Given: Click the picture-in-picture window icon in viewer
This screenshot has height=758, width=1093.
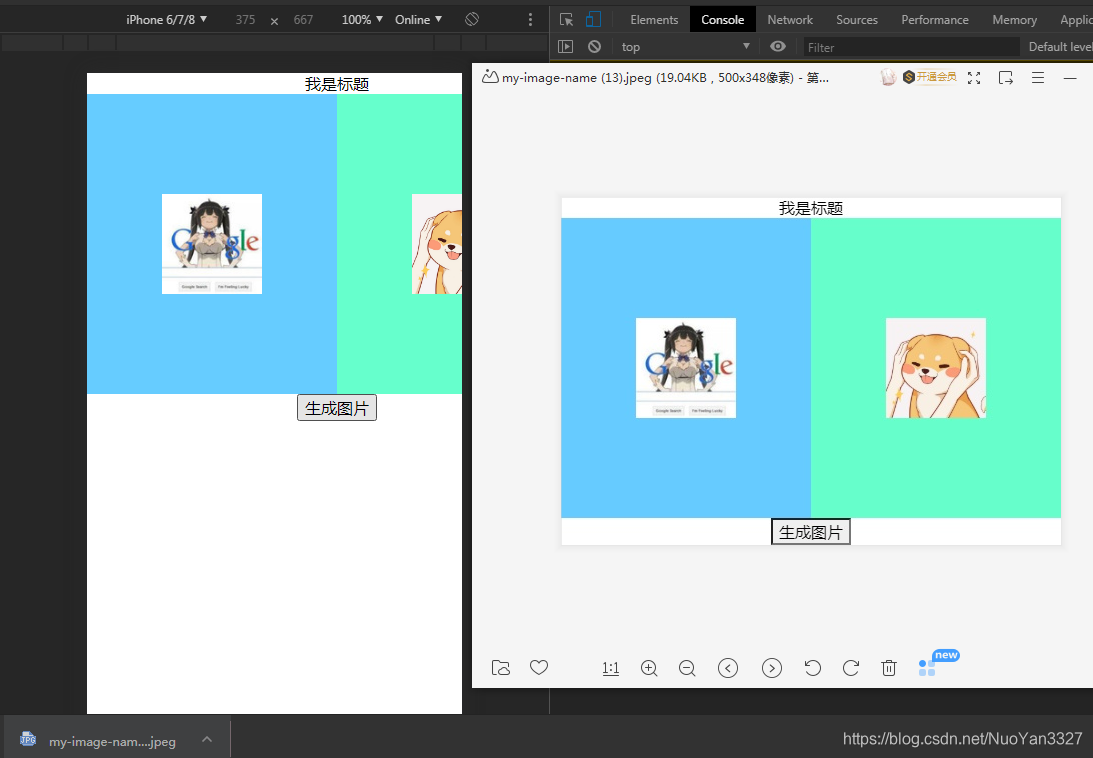Looking at the screenshot, I should 1005,78.
